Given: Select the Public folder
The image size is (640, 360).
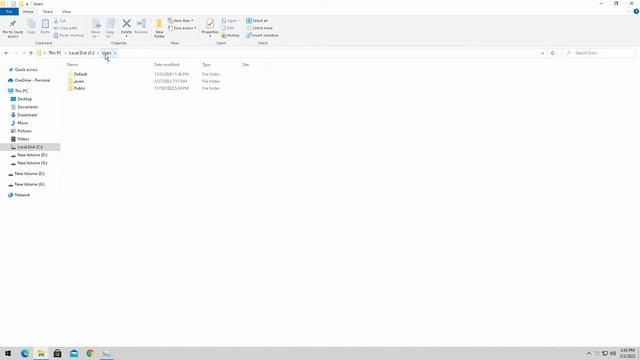Looking at the screenshot, I should click(x=80, y=88).
